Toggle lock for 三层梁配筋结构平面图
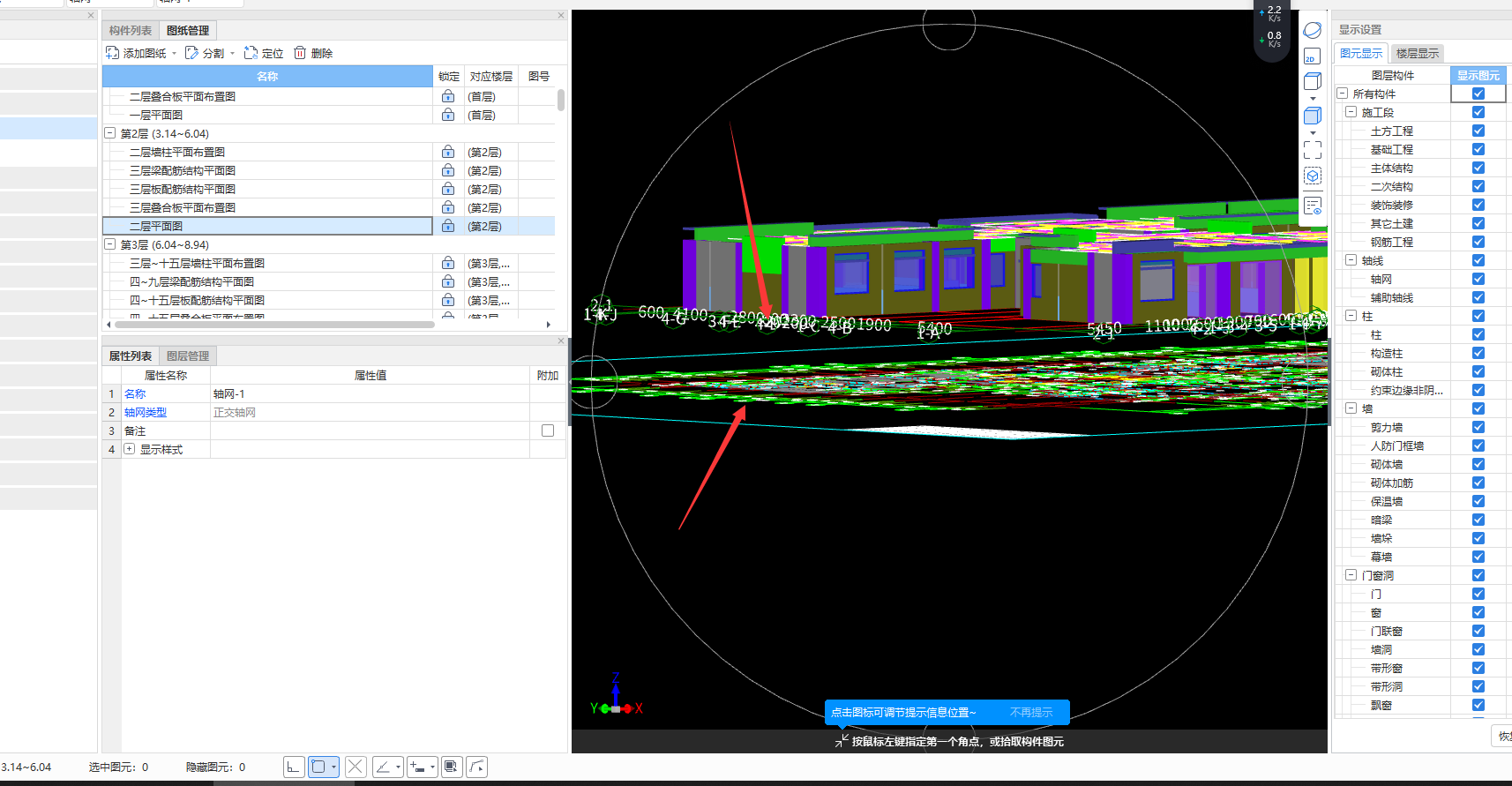1512x786 pixels. tap(448, 170)
